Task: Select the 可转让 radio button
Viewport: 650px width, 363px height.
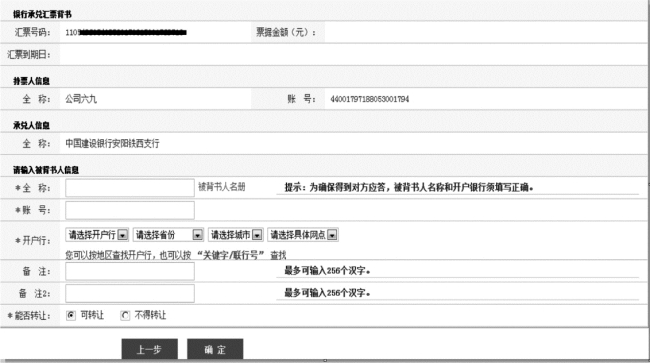Action: 71,315
